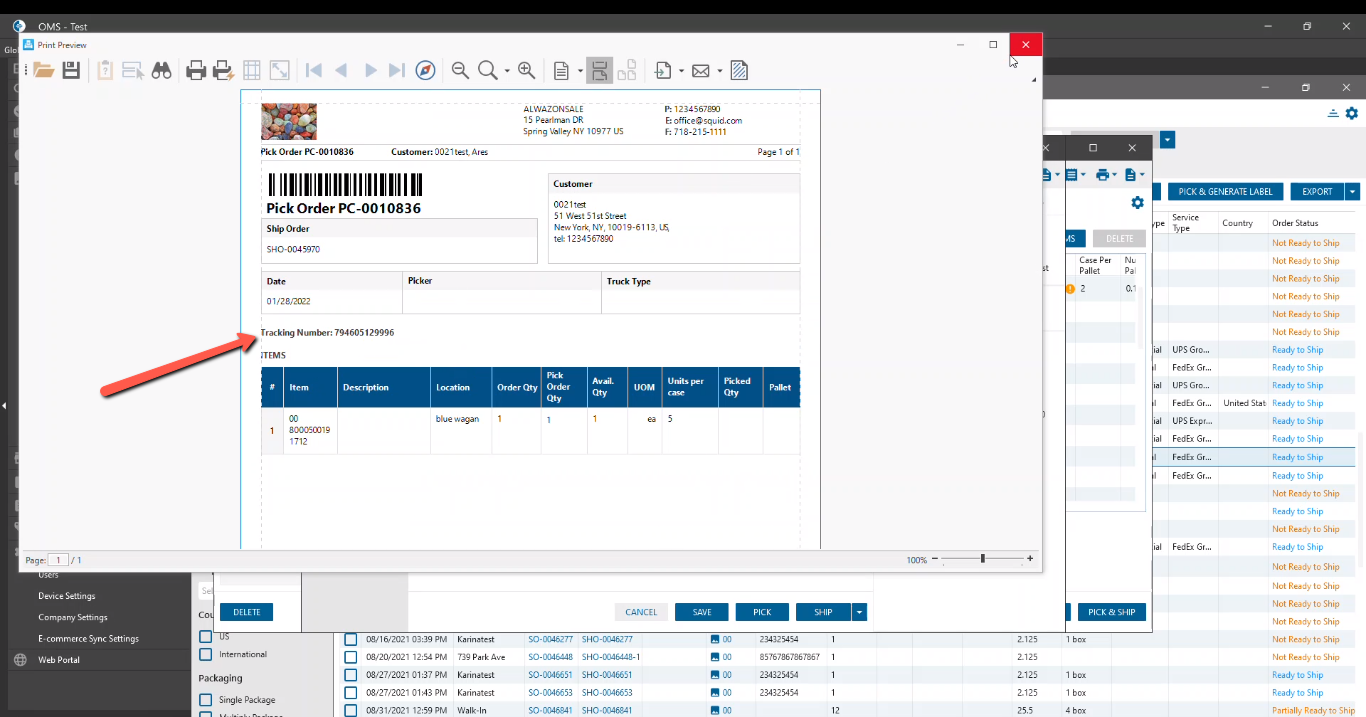Open Find with the binoculars icon
Viewport: 1366px width, 717px height.
(x=161, y=70)
